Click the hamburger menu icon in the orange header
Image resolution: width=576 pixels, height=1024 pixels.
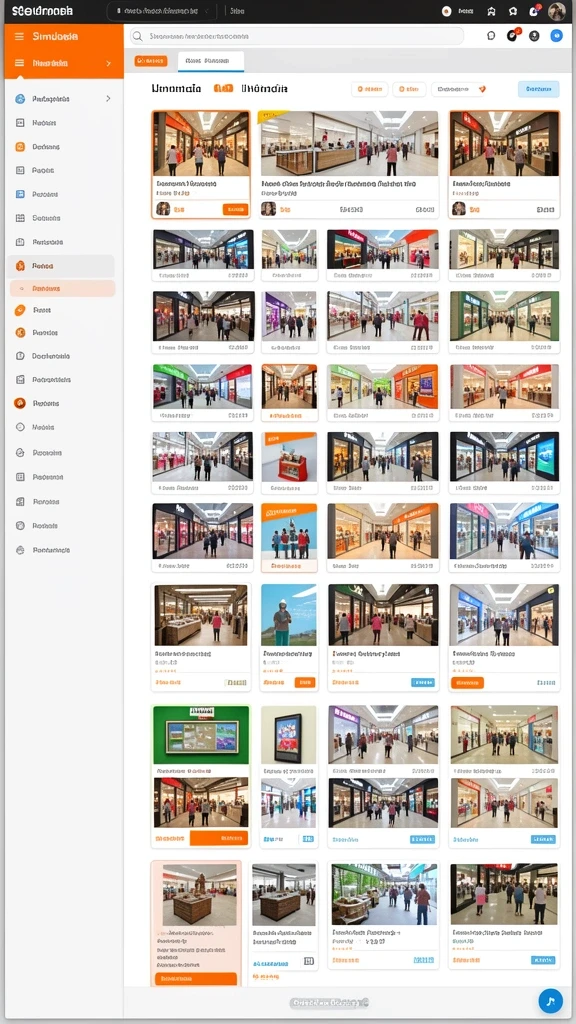pos(19,37)
